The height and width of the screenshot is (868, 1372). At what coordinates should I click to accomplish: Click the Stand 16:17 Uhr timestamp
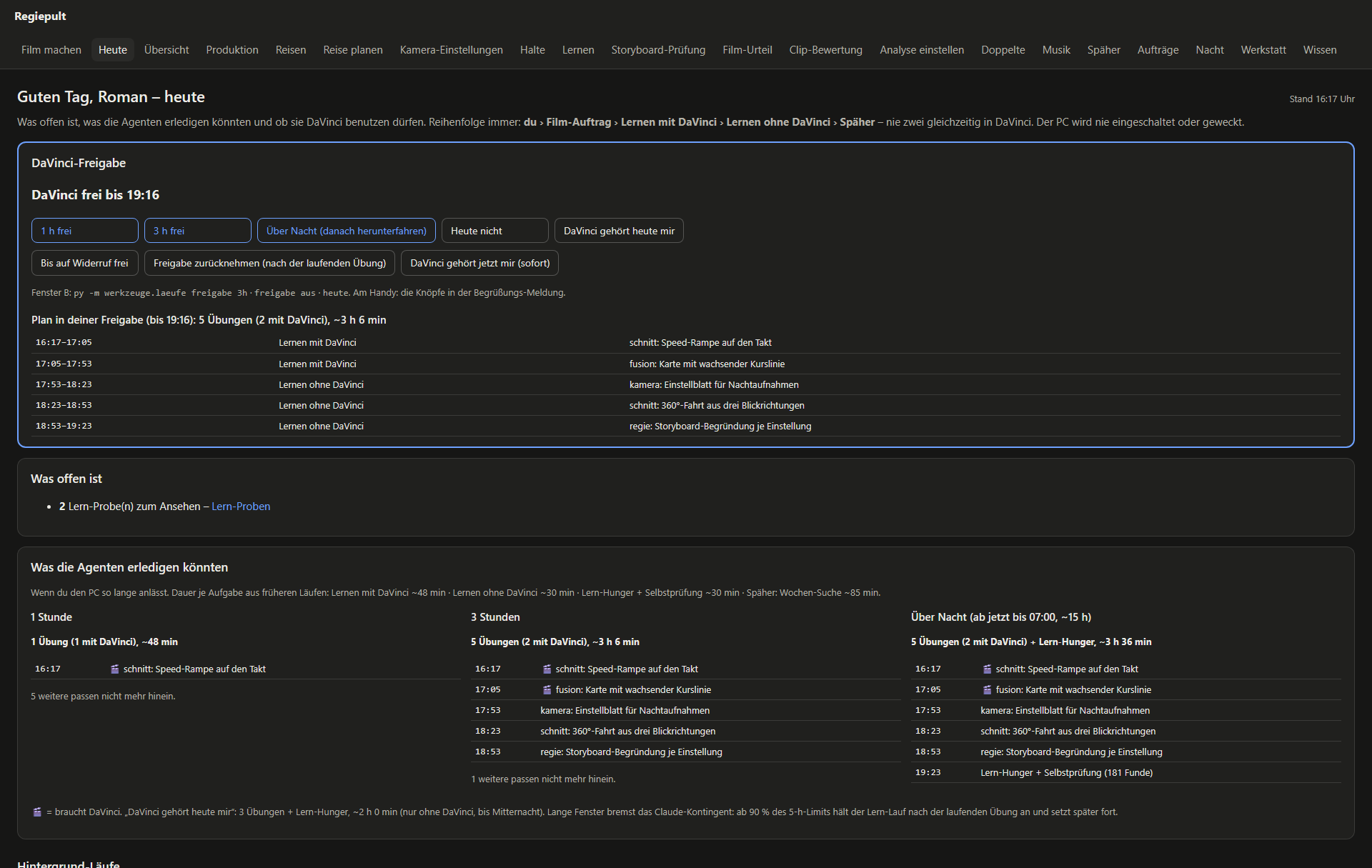click(x=1322, y=99)
